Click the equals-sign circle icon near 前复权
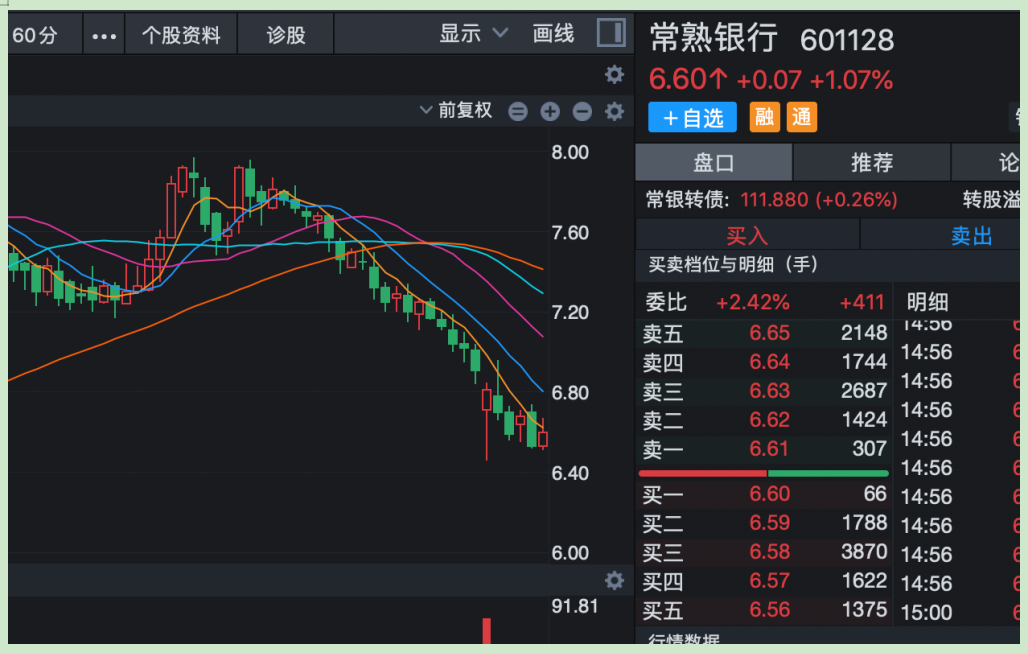The width and height of the screenshot is (1028, 654). 518,111
